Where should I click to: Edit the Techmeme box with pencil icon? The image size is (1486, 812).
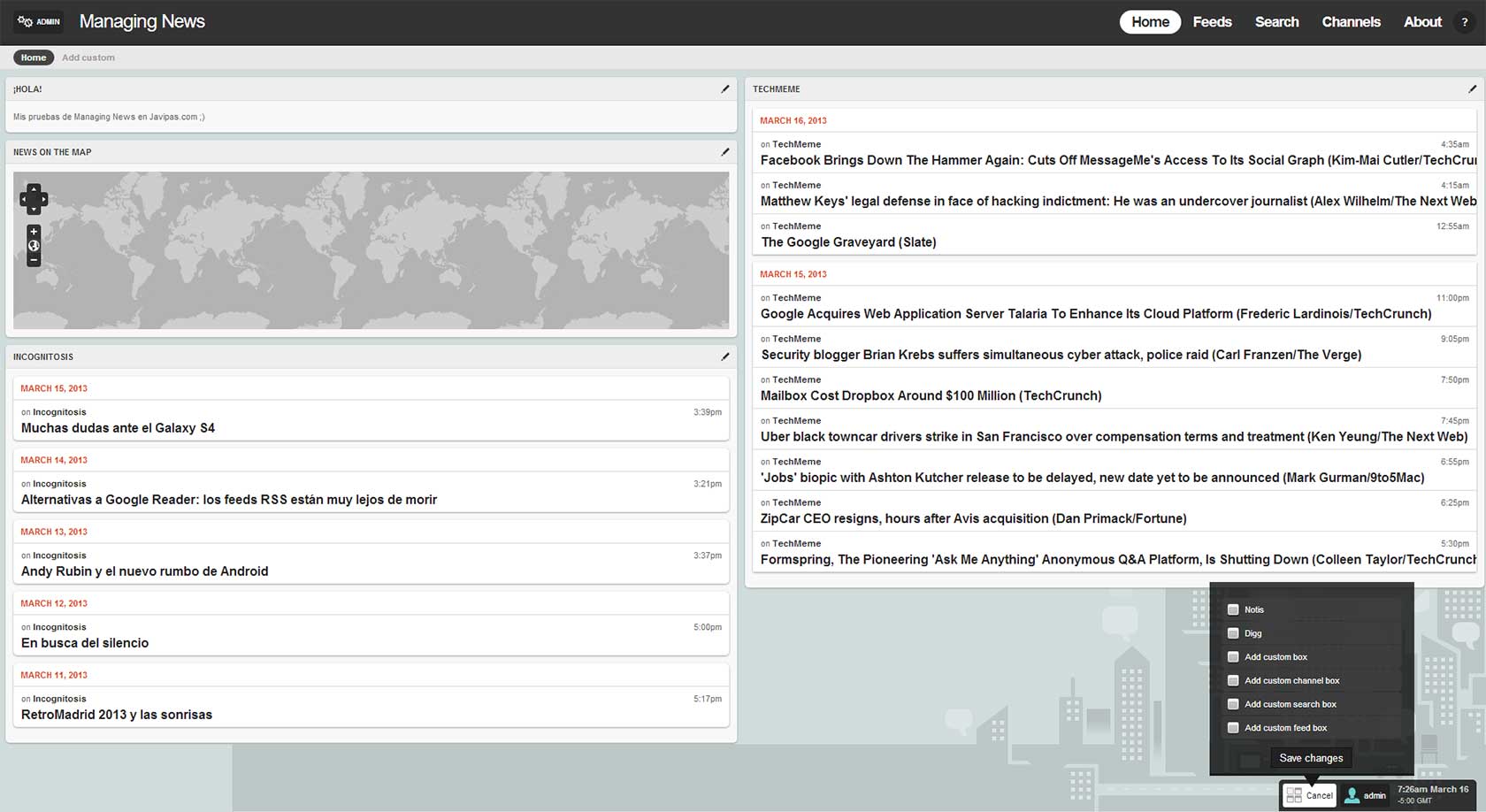(x=1472, y=89)
